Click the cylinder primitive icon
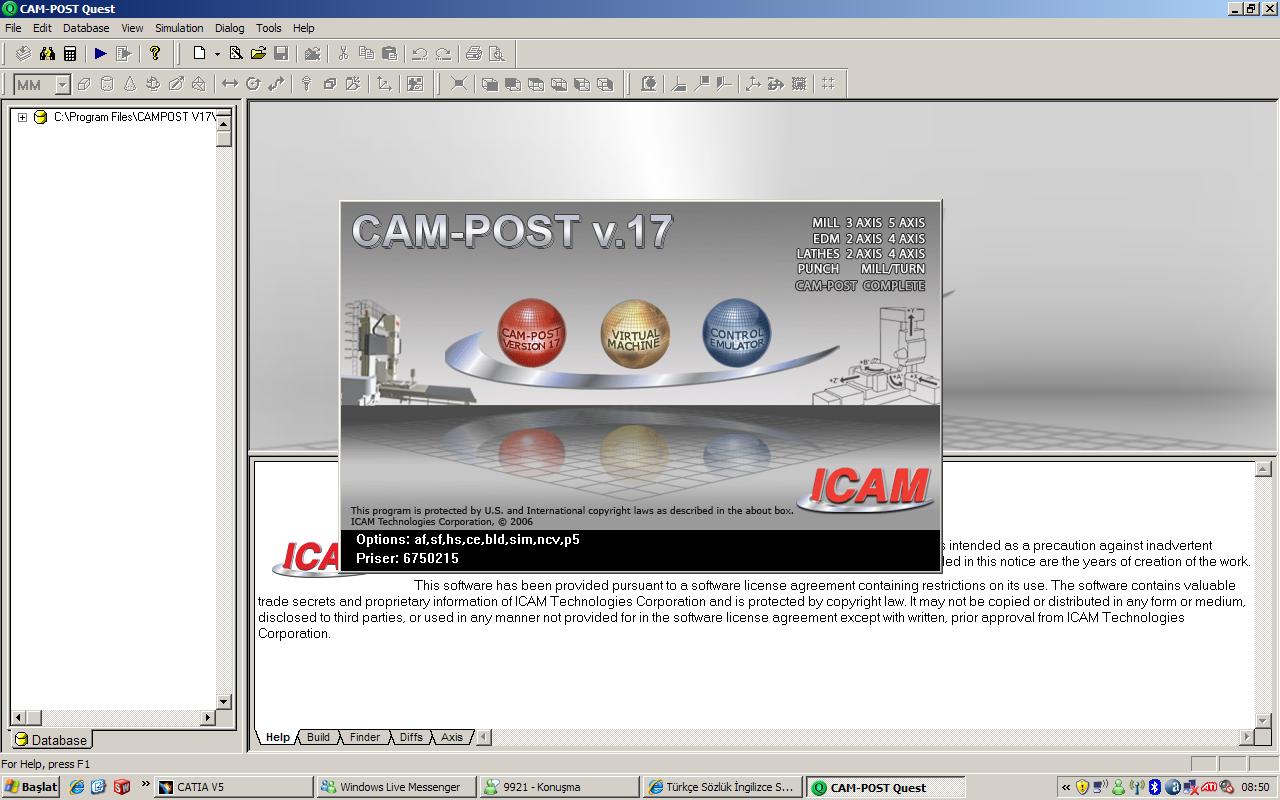 (107, 84)
